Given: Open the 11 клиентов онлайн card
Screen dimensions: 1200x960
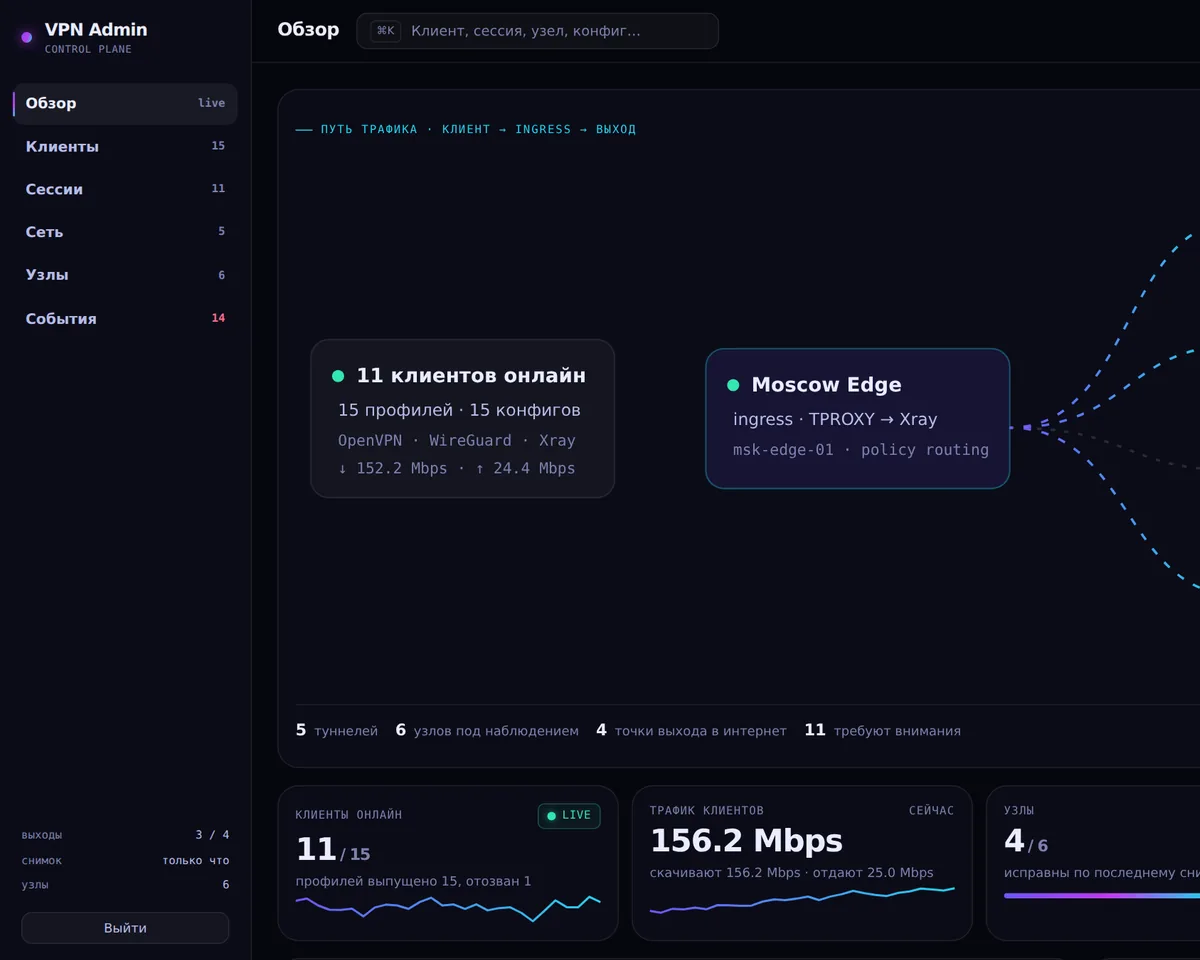Looking at the screenshot, I should pyautogui.click(x=462, y=418).
